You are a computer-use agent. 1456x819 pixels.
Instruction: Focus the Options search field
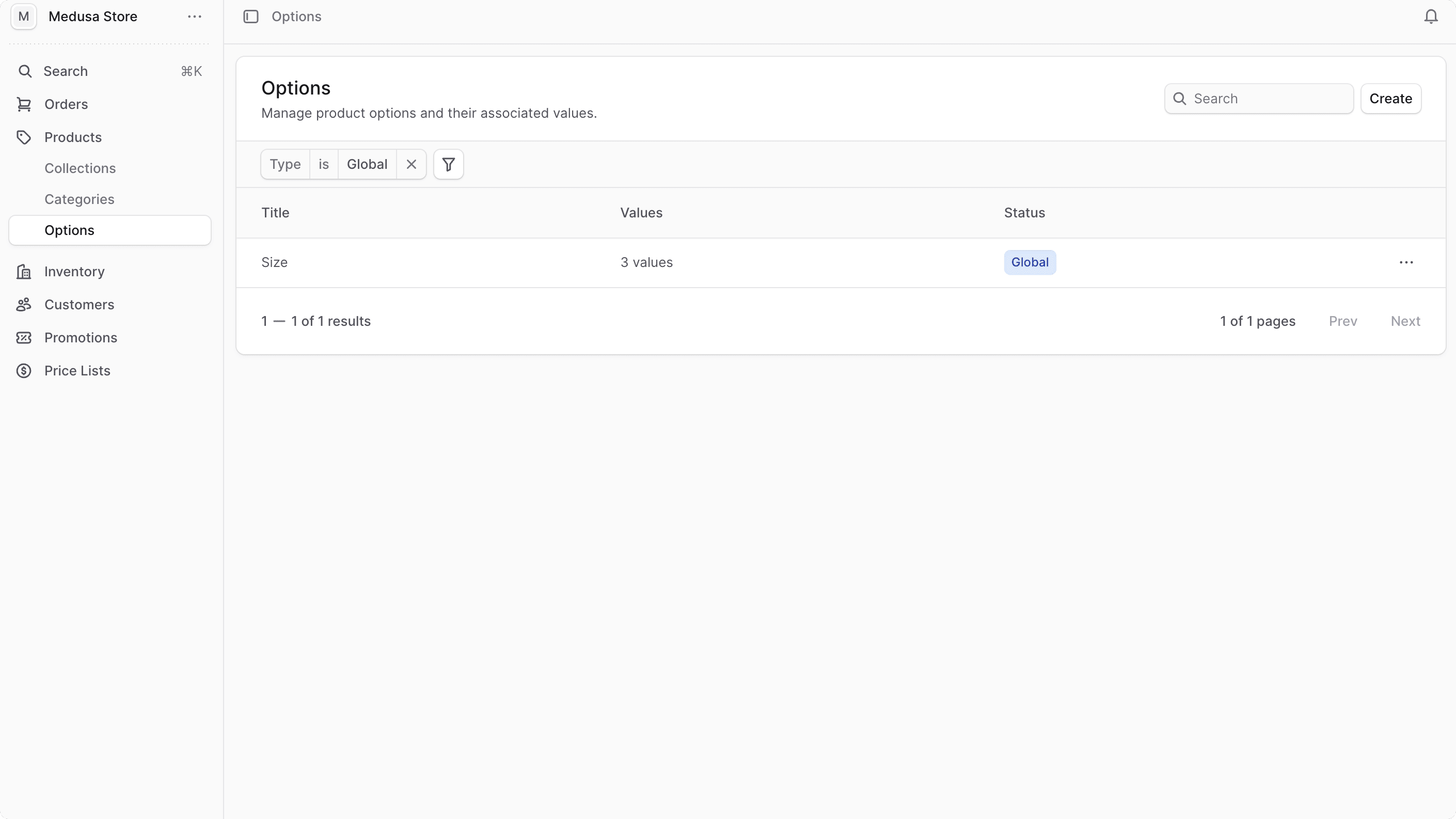[x=1259, y=99]
